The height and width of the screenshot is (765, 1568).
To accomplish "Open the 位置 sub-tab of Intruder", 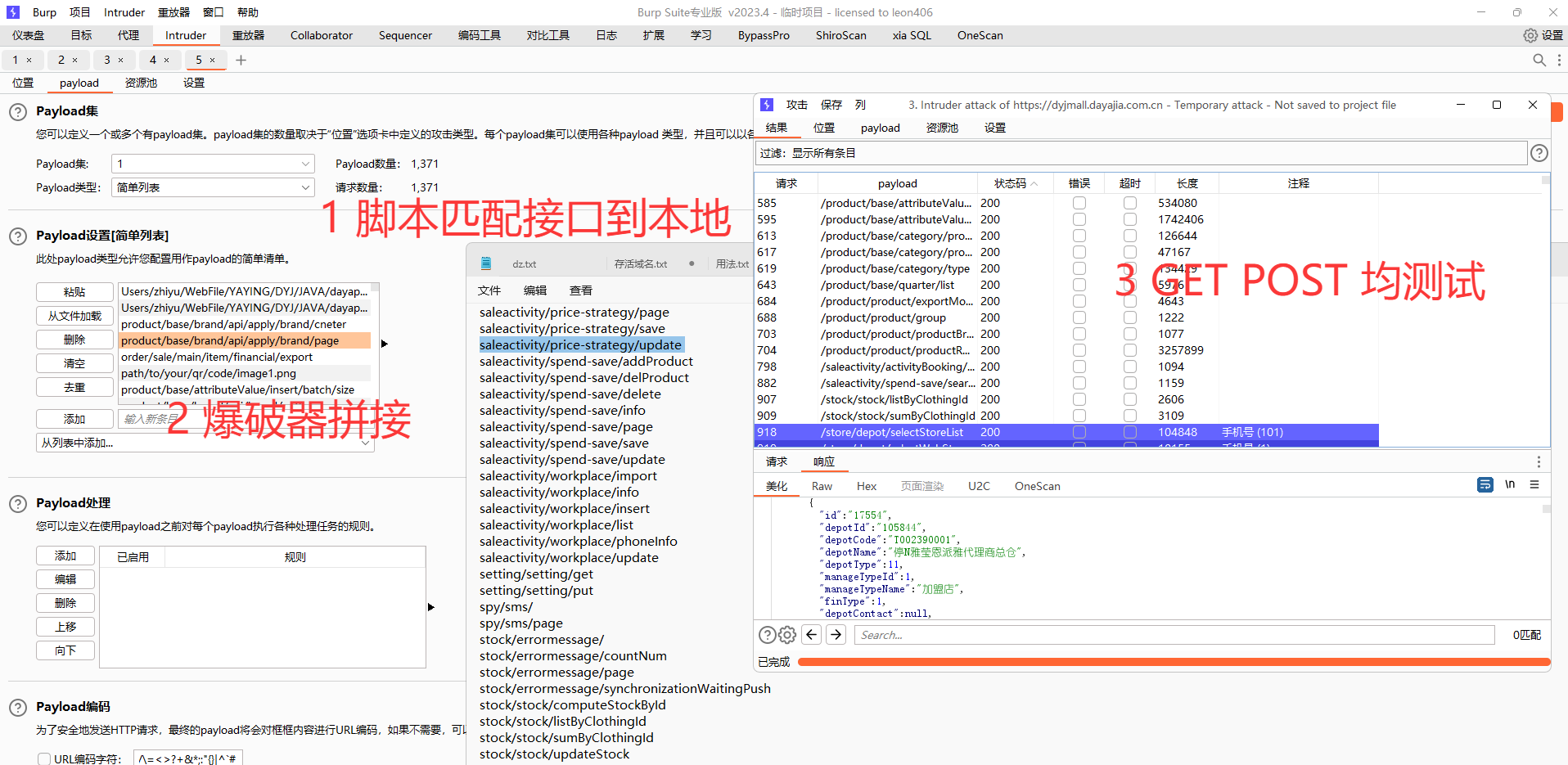I will (x=23, y=83).
